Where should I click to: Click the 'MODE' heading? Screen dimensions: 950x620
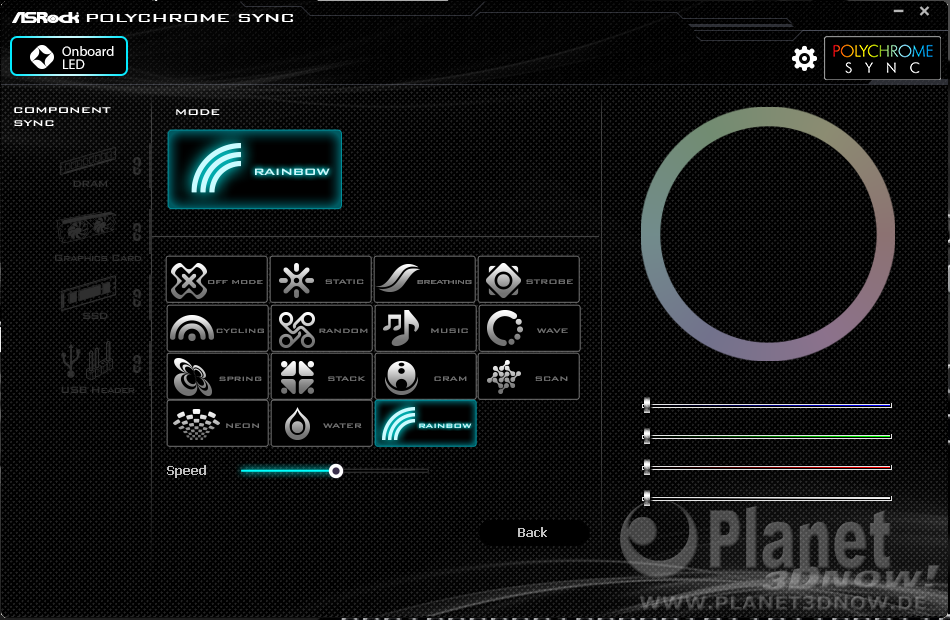click(x=198, y=112)
